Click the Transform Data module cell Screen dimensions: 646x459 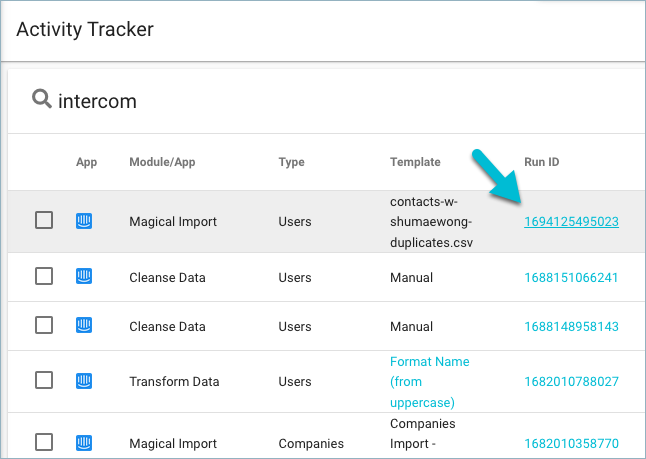click(174, 382)
